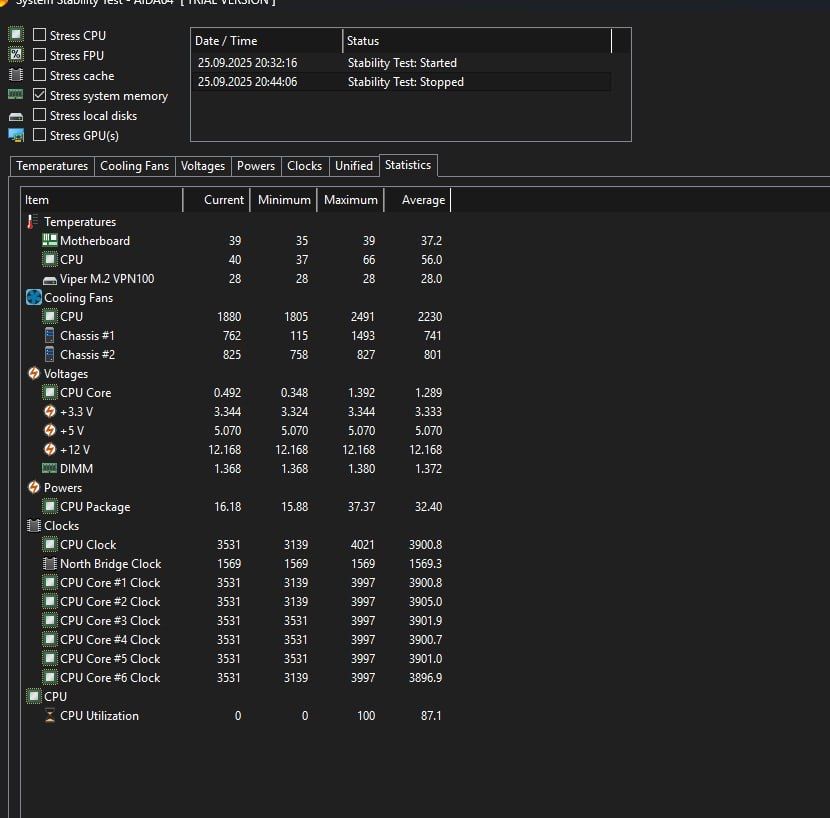Select the CPU Core #3 Clock row
The image size is (830, 818).
click(x=236, y=621)
